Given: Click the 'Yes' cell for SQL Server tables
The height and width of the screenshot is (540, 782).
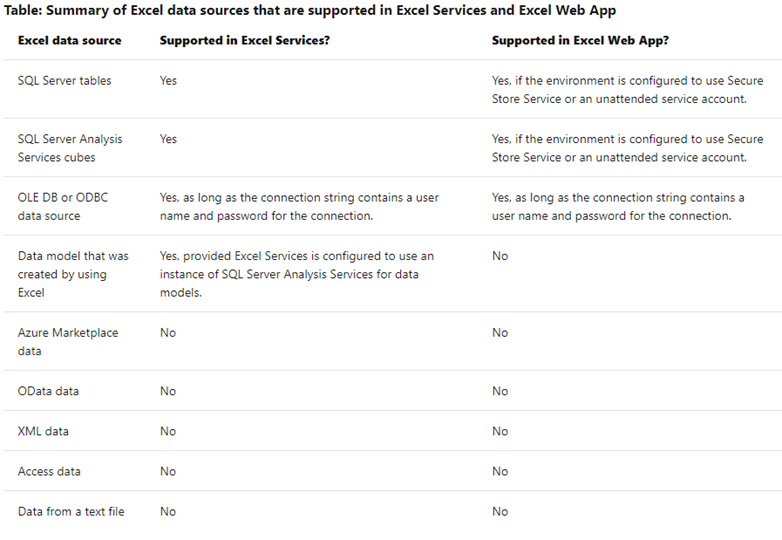Looking at the screenshot, I should (x=168, y=80).
